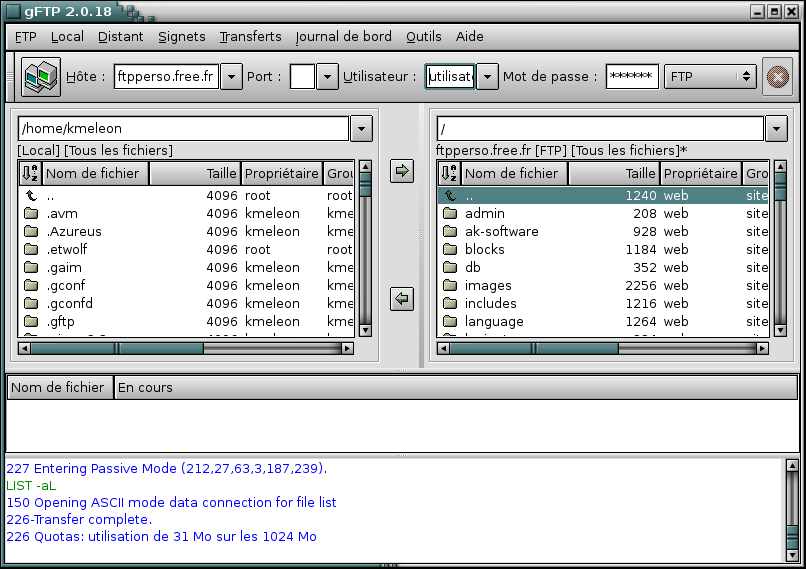Viewport: 806px width, 569px height.
Task: Upload with the right arrow button
Action: [x=402, y=170]
